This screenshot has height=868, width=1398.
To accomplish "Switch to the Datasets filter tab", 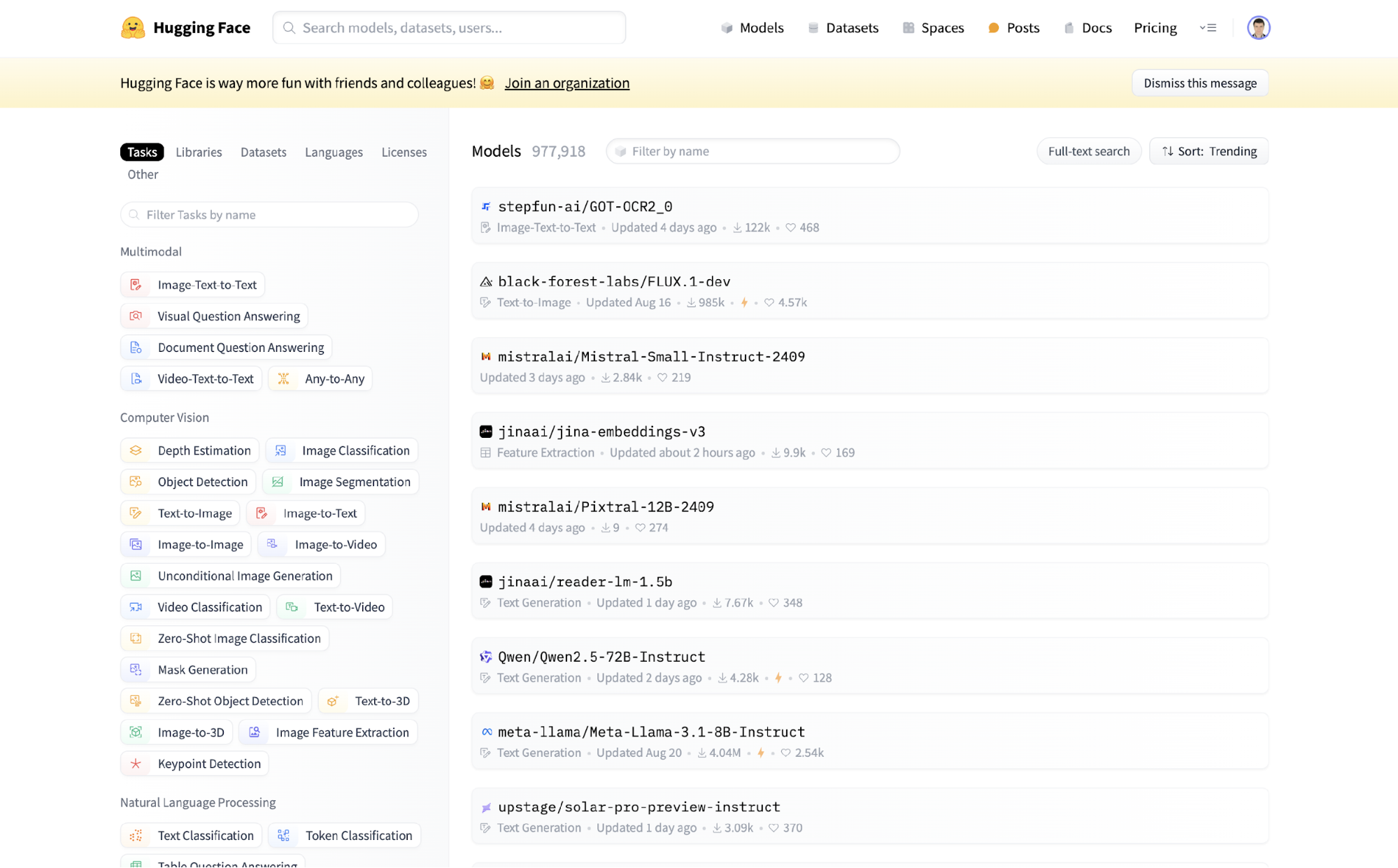I will point(264,152).
